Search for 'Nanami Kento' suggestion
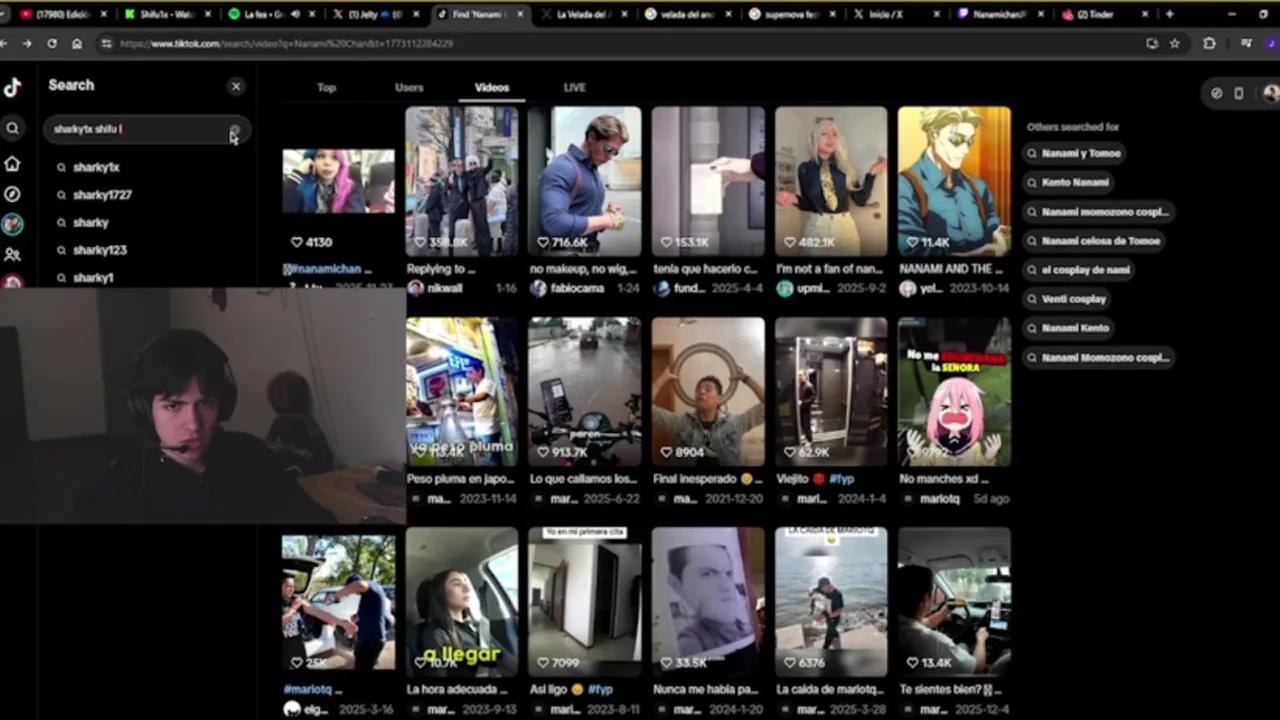This screenshot has height=720, width=1280. [1068, 328]
